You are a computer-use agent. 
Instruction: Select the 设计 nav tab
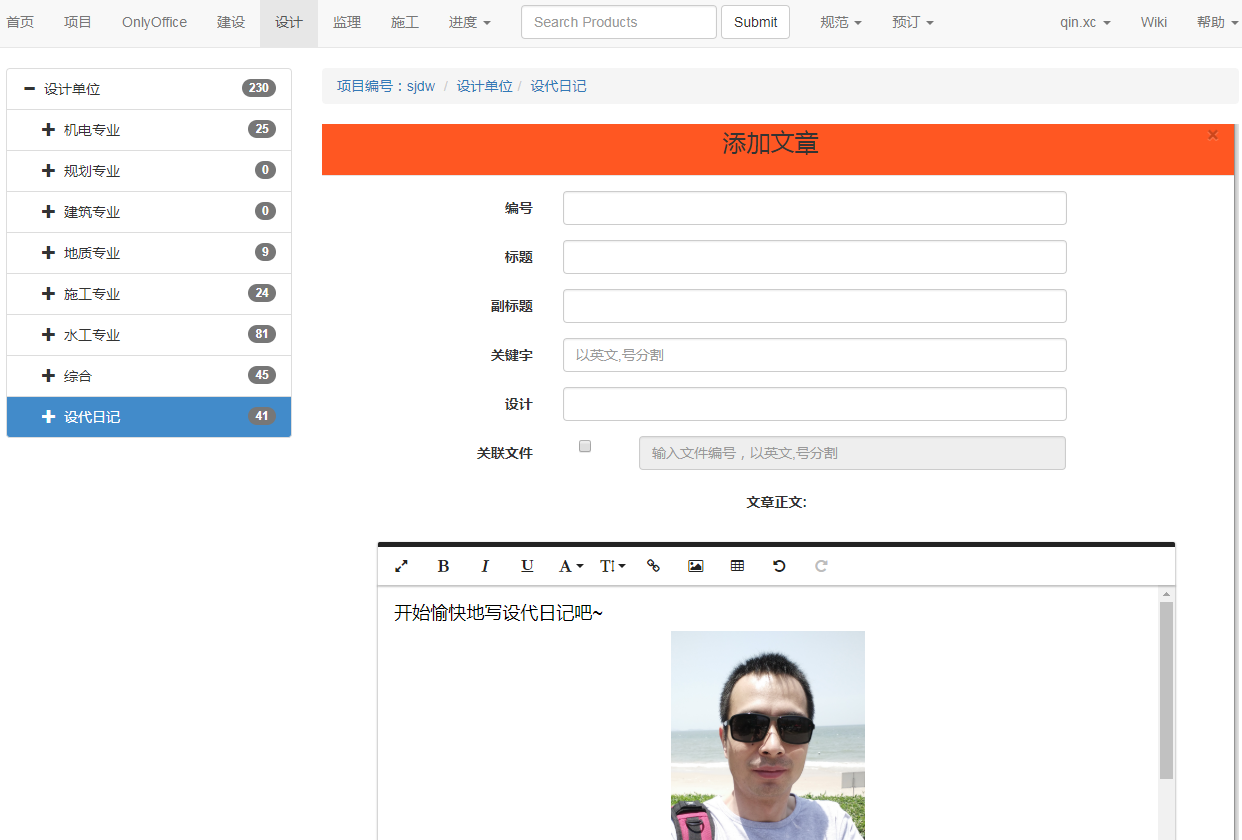289,22
